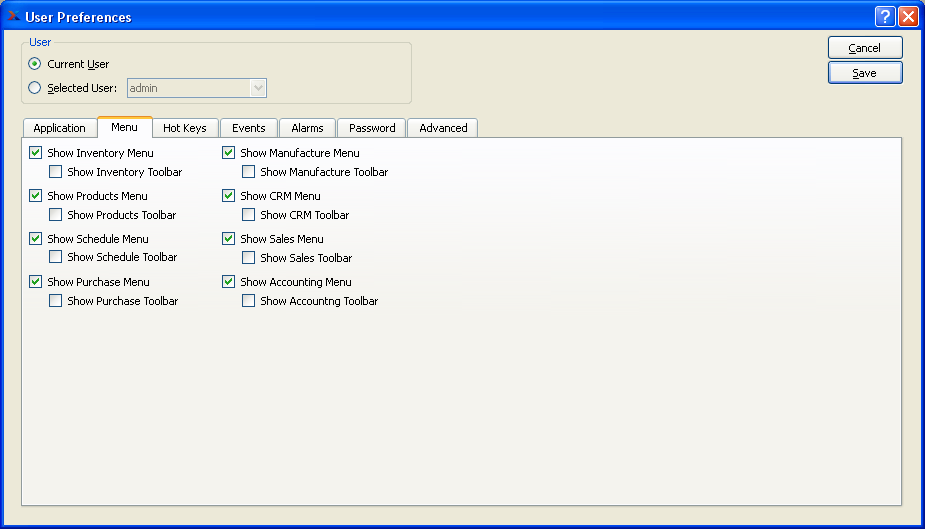The width and height of the screenshot is (925, 529).
Task: Uncheck Show Accounting Menu
Action: coord(228,282)
